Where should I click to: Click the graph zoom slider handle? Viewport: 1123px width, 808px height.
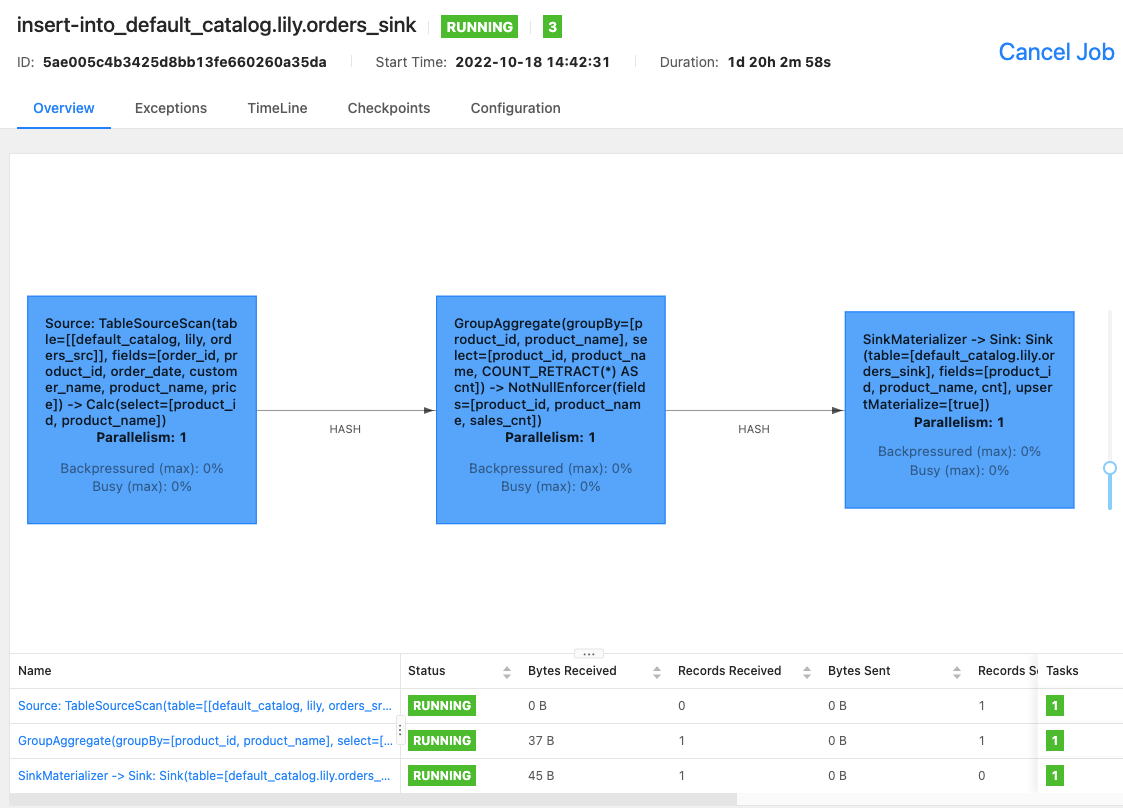1109,468
